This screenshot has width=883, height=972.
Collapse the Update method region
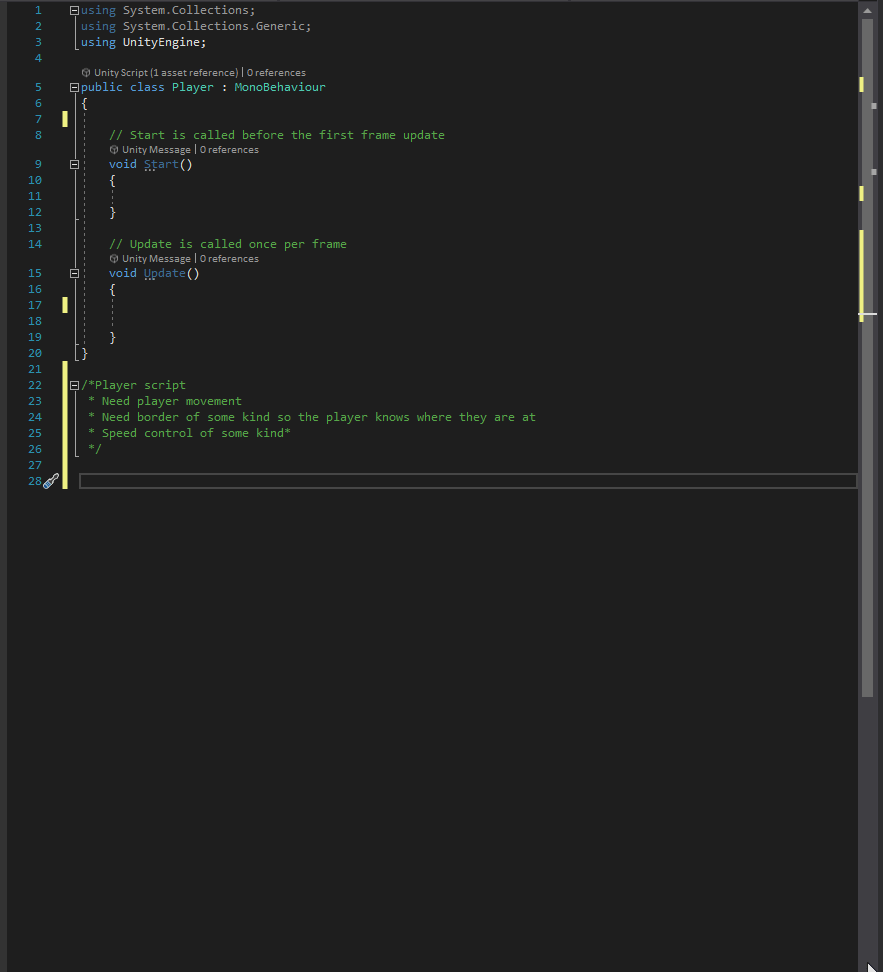coord(74,273)
